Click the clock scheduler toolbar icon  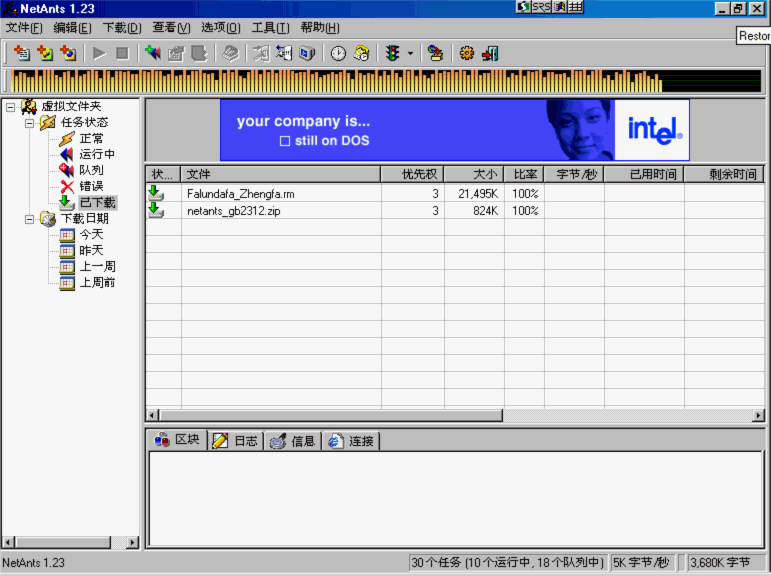tap(338, 53)
